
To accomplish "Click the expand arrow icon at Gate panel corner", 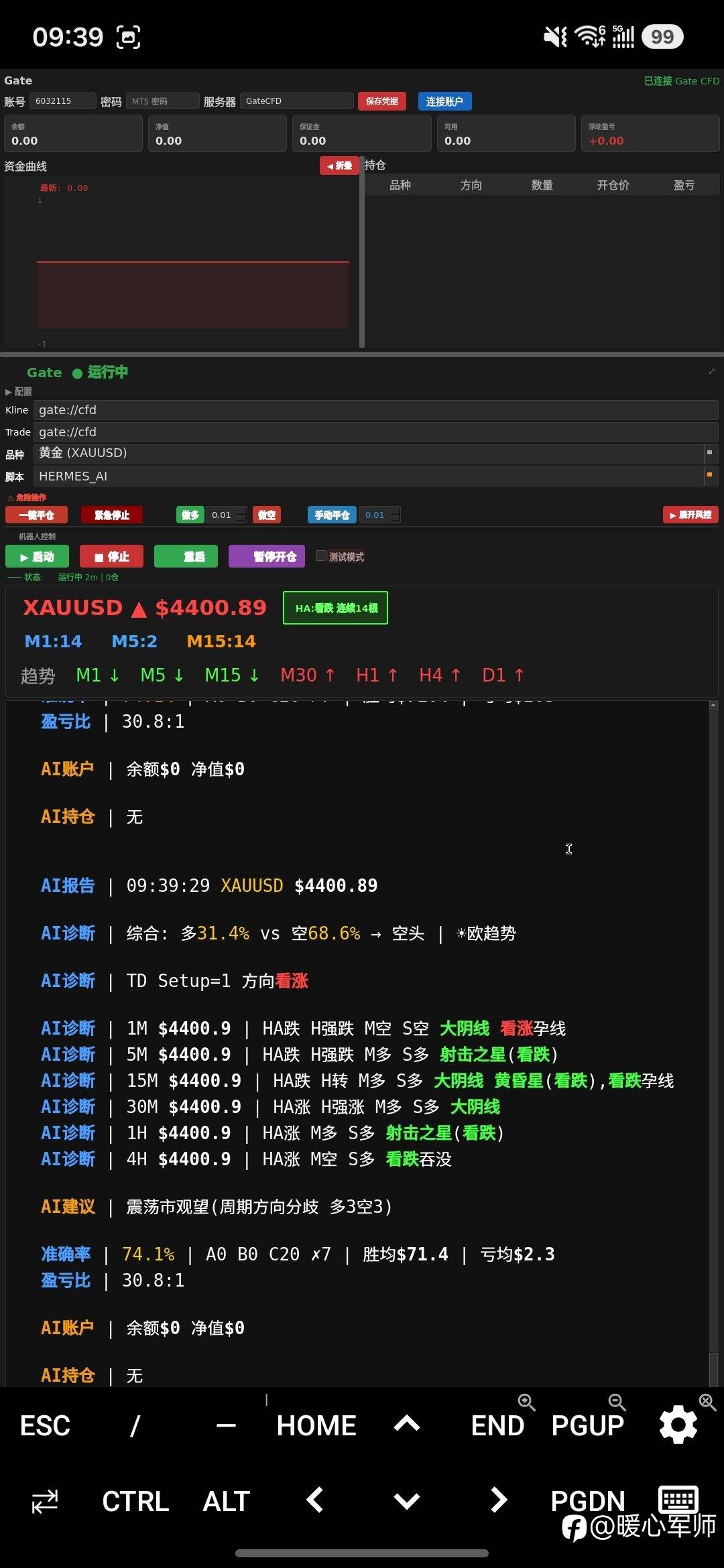I will point(712,371).
